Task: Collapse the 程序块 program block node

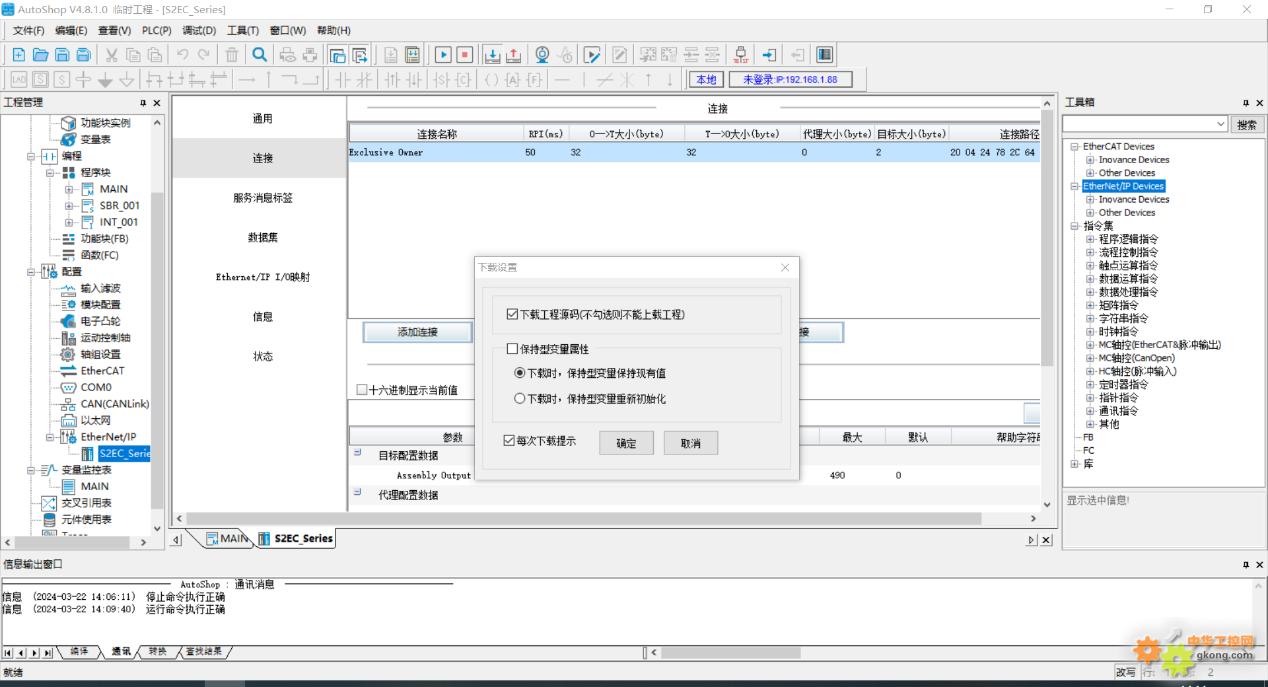Action: (51, 173)
